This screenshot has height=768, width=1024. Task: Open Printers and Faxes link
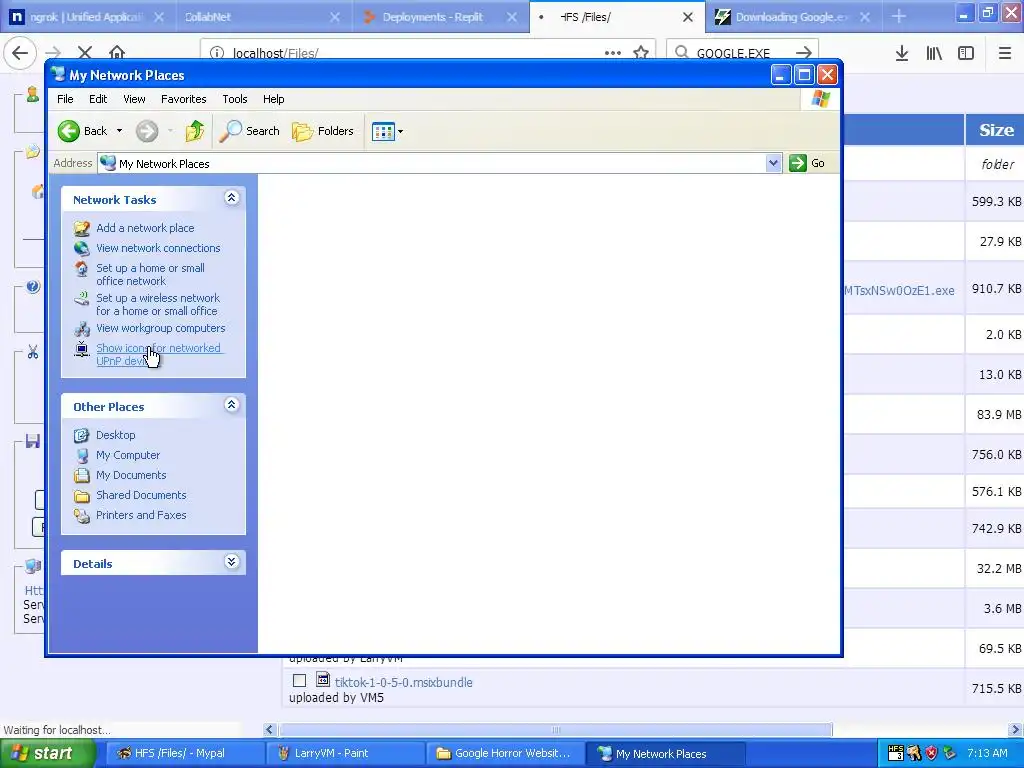pyautogui.click(x=141, y=515)
